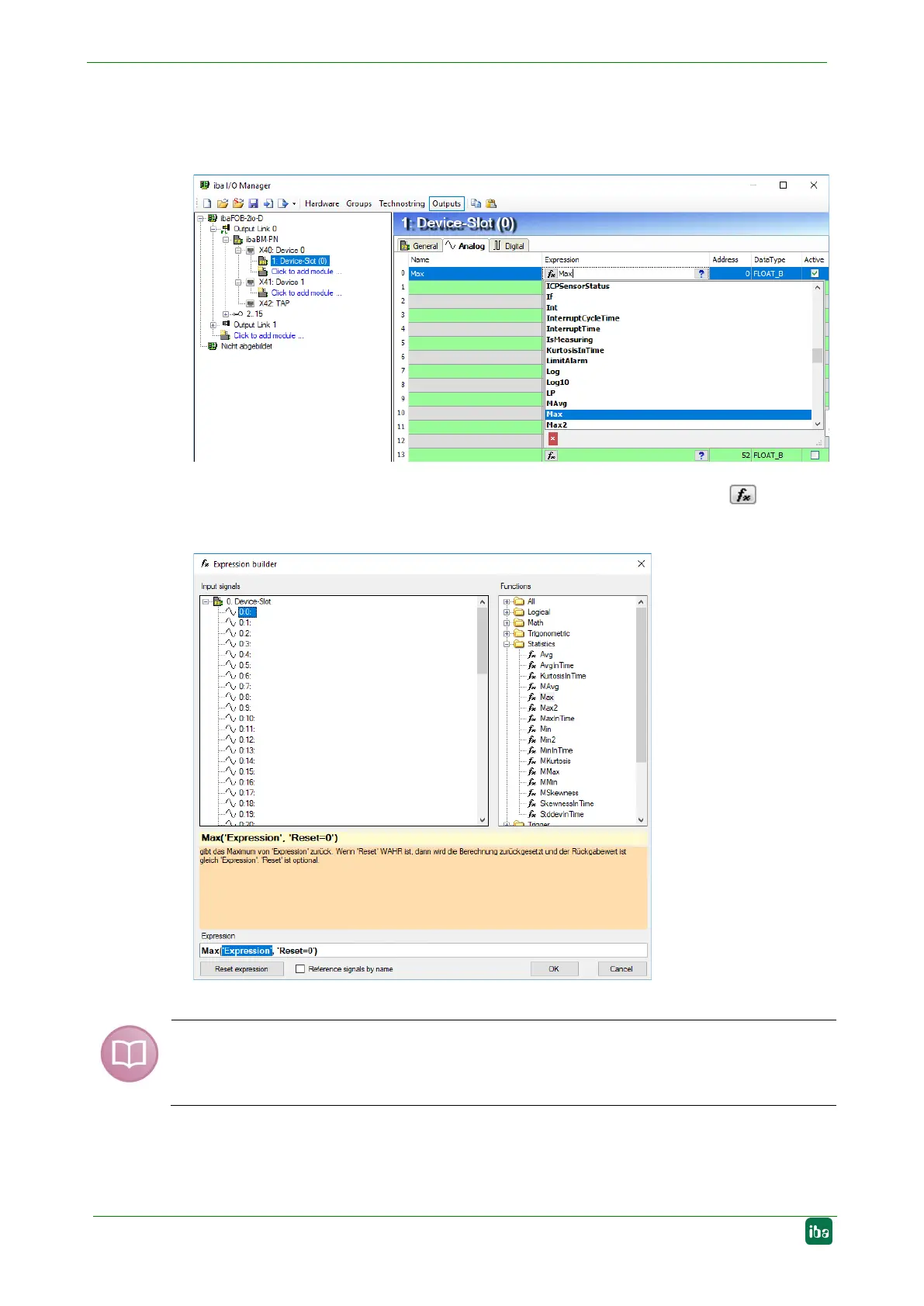Collapse the ibaBM-PN tree node
The height and width of the screenshot is (1306, 924).
(x=227, y=240)
